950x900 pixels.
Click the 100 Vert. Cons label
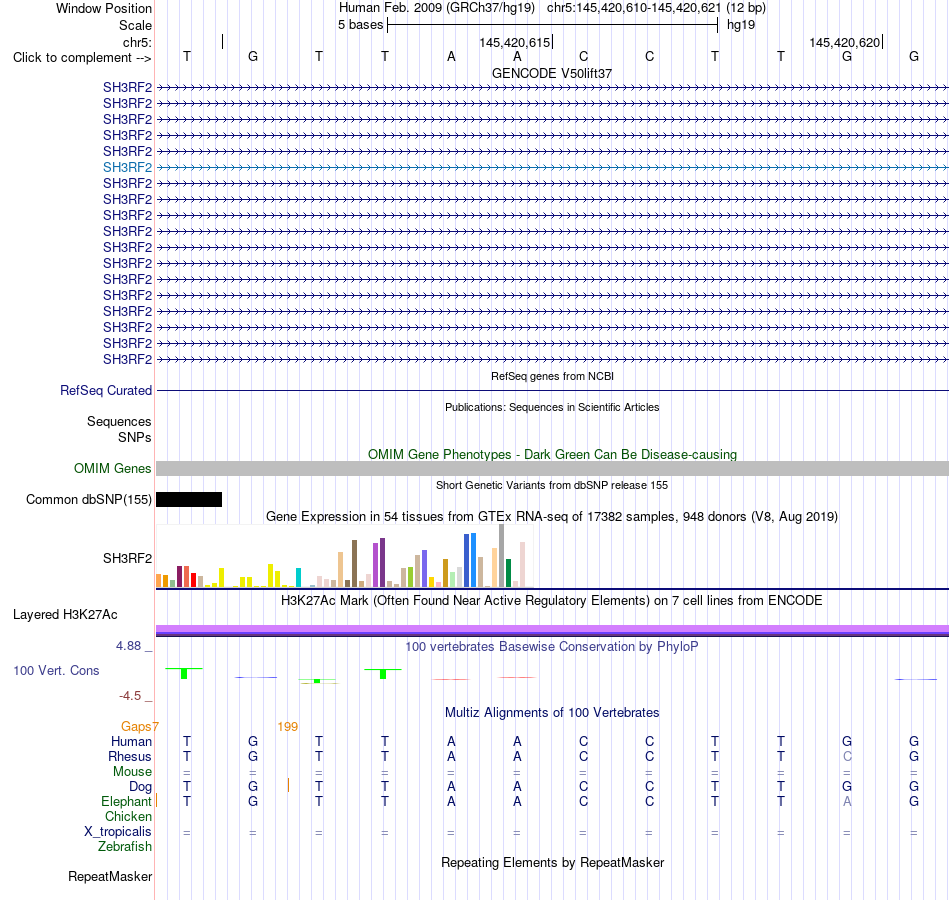pos(56,670)
